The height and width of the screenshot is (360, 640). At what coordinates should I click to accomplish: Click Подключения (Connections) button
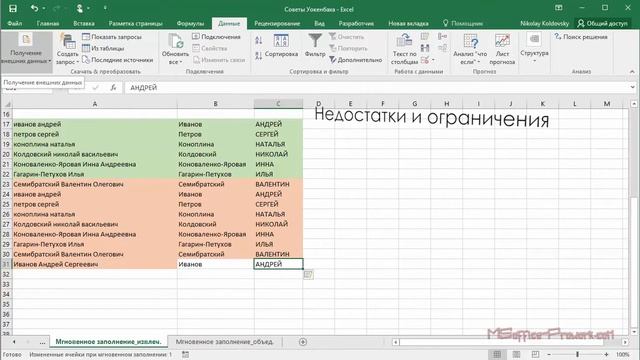(x=216, y=37)
